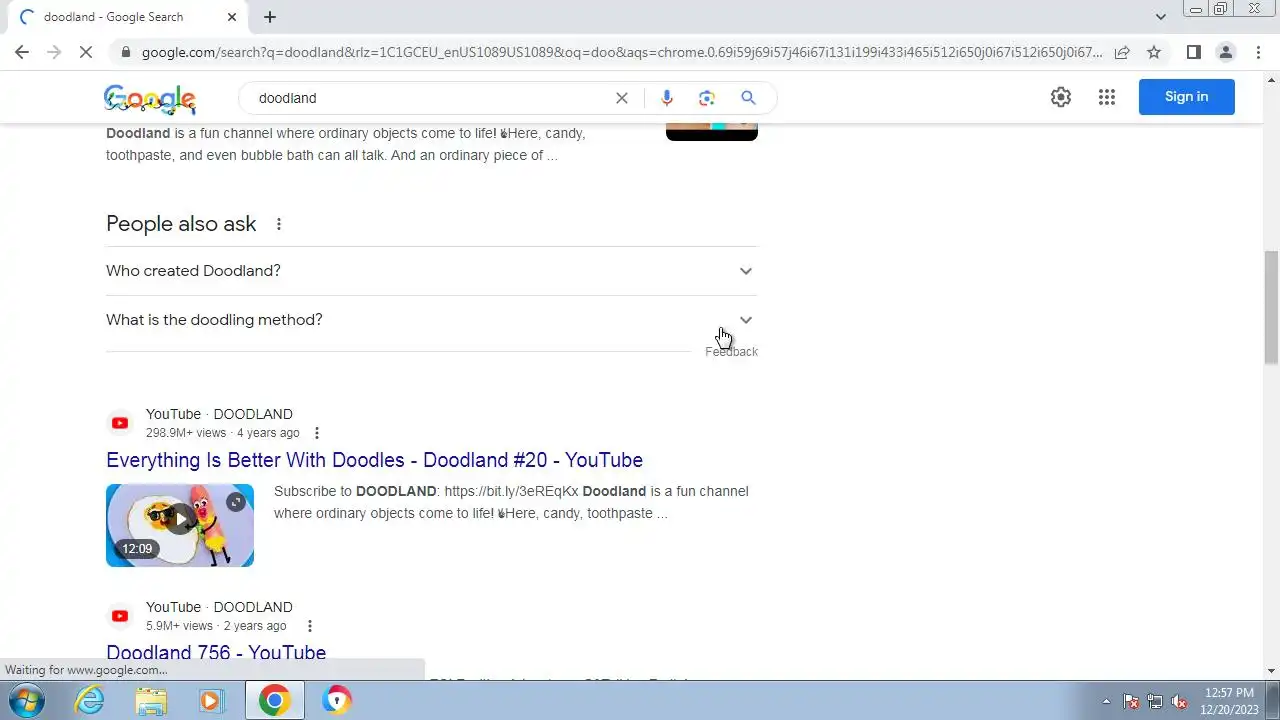Click 'People also ask' heading
The width and height of the screenshot is (1280, 720).
tap(181, 224)
